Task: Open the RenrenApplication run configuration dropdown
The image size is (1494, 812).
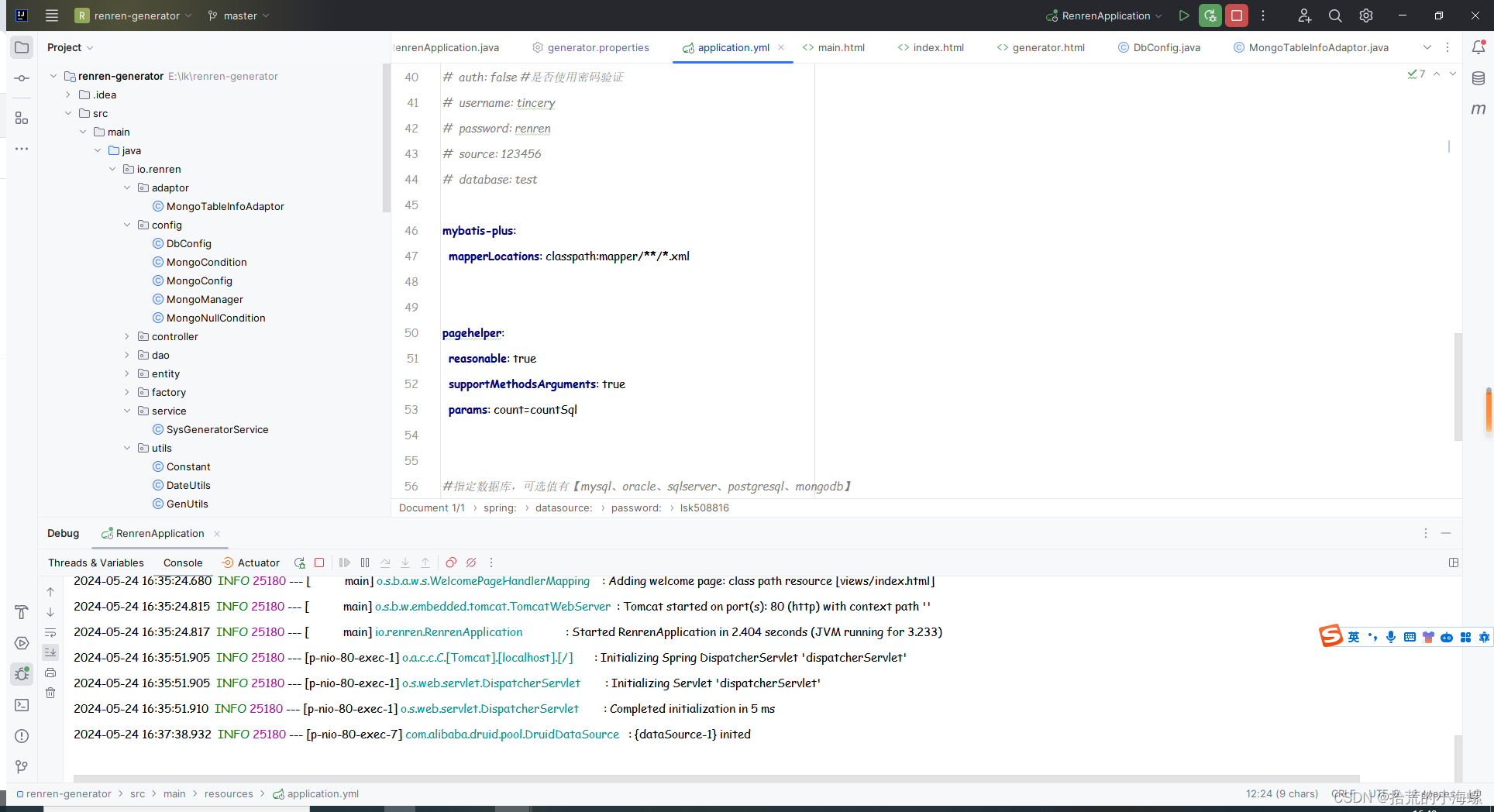Action: pos(1103,15)
